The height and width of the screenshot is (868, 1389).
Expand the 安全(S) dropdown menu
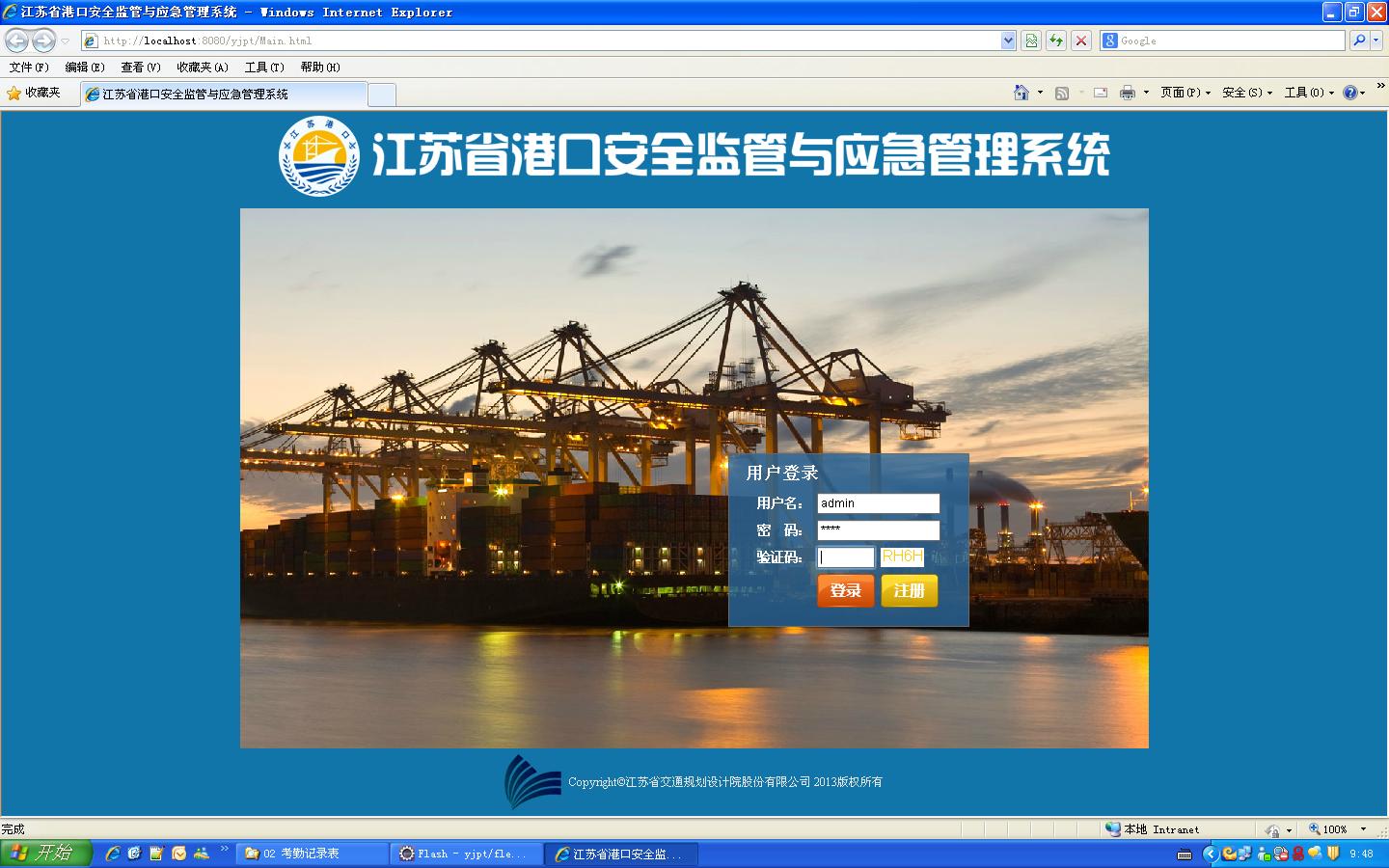pos(1246,93)
